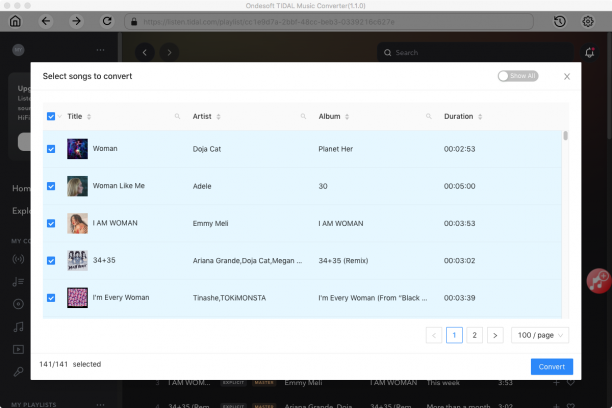
Task: Uncheck the song Woman by Doja Cat
Action: (x=51, y=149)
